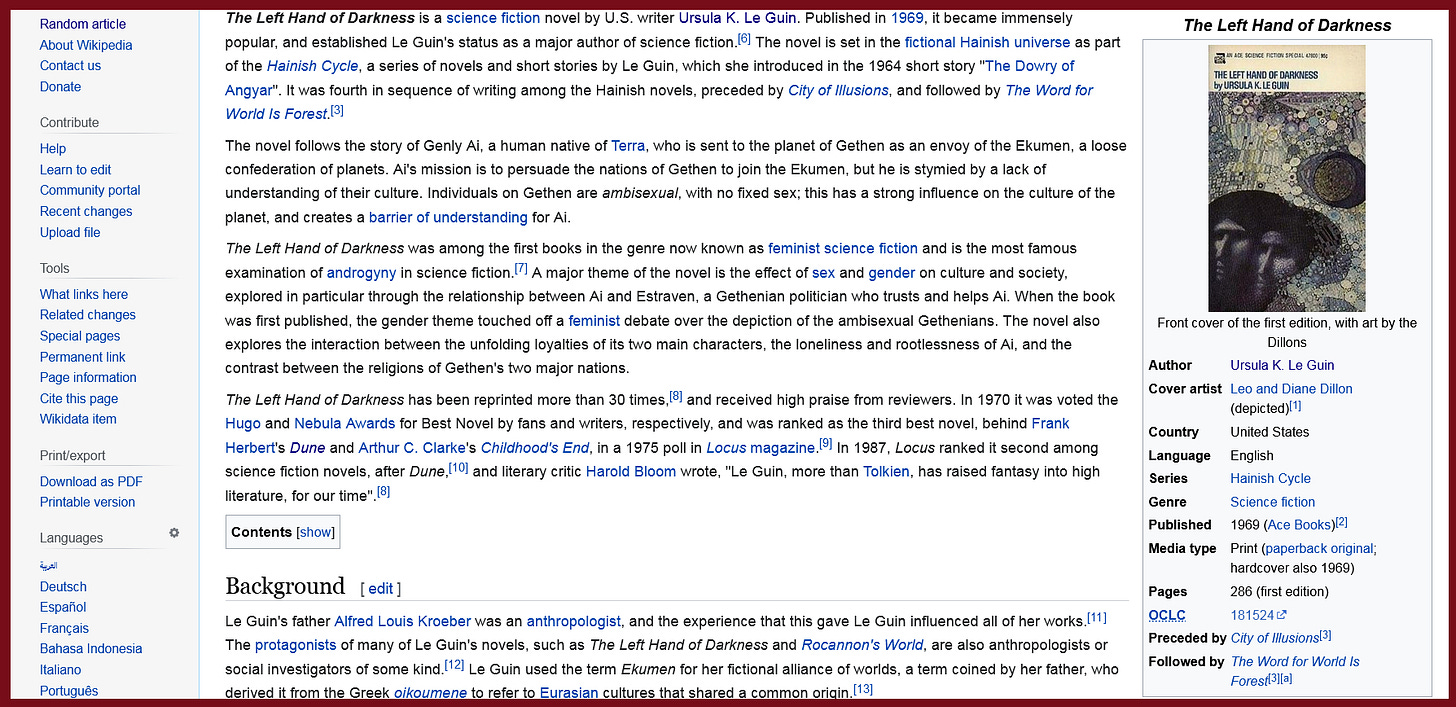Image resolution: width=1456 pixels, height=707 pixels.
Task: Follow the Ace Books link in infobox
Action: coord(1299,524)
